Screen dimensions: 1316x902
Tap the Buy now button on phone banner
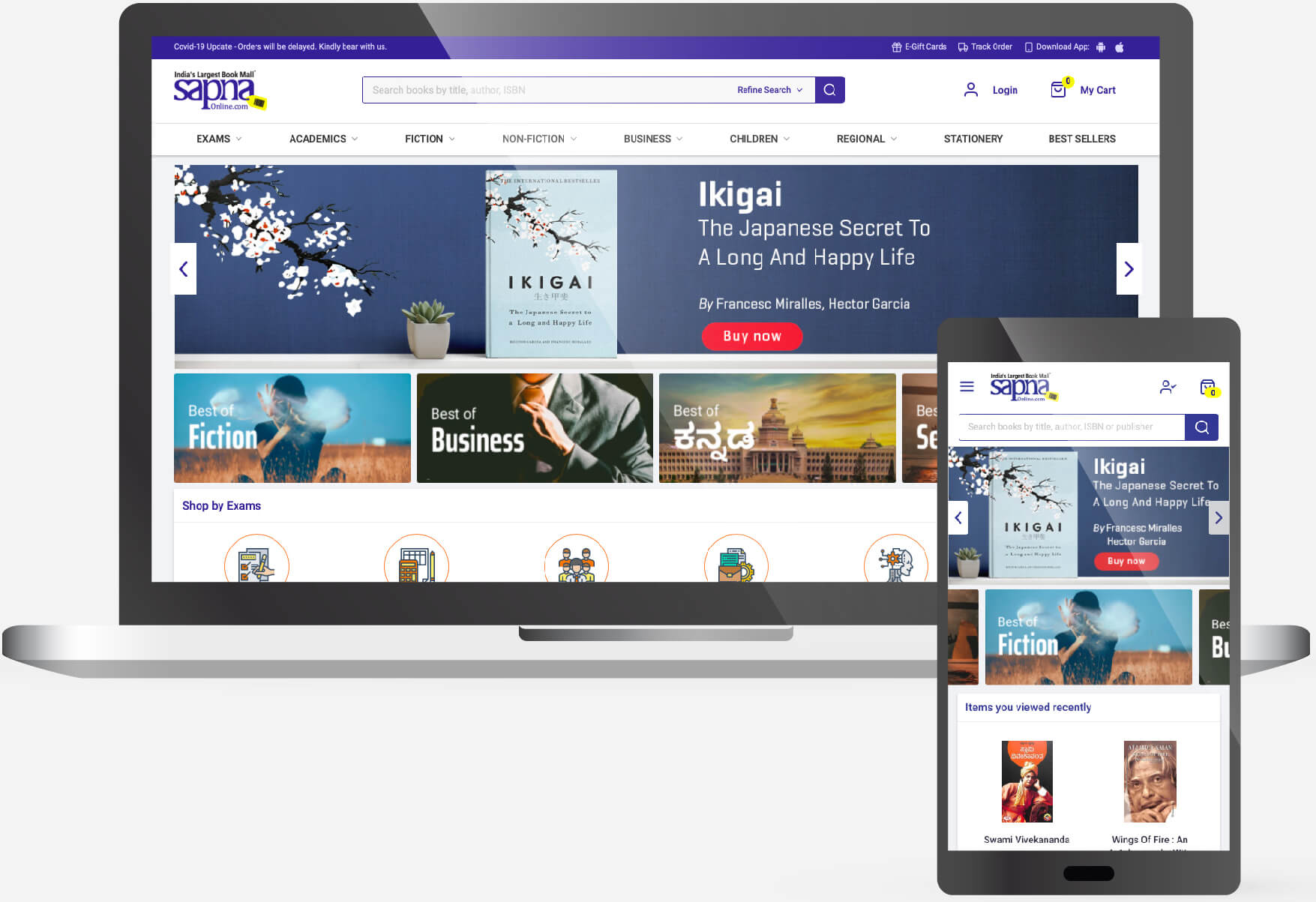(1126, 561)
